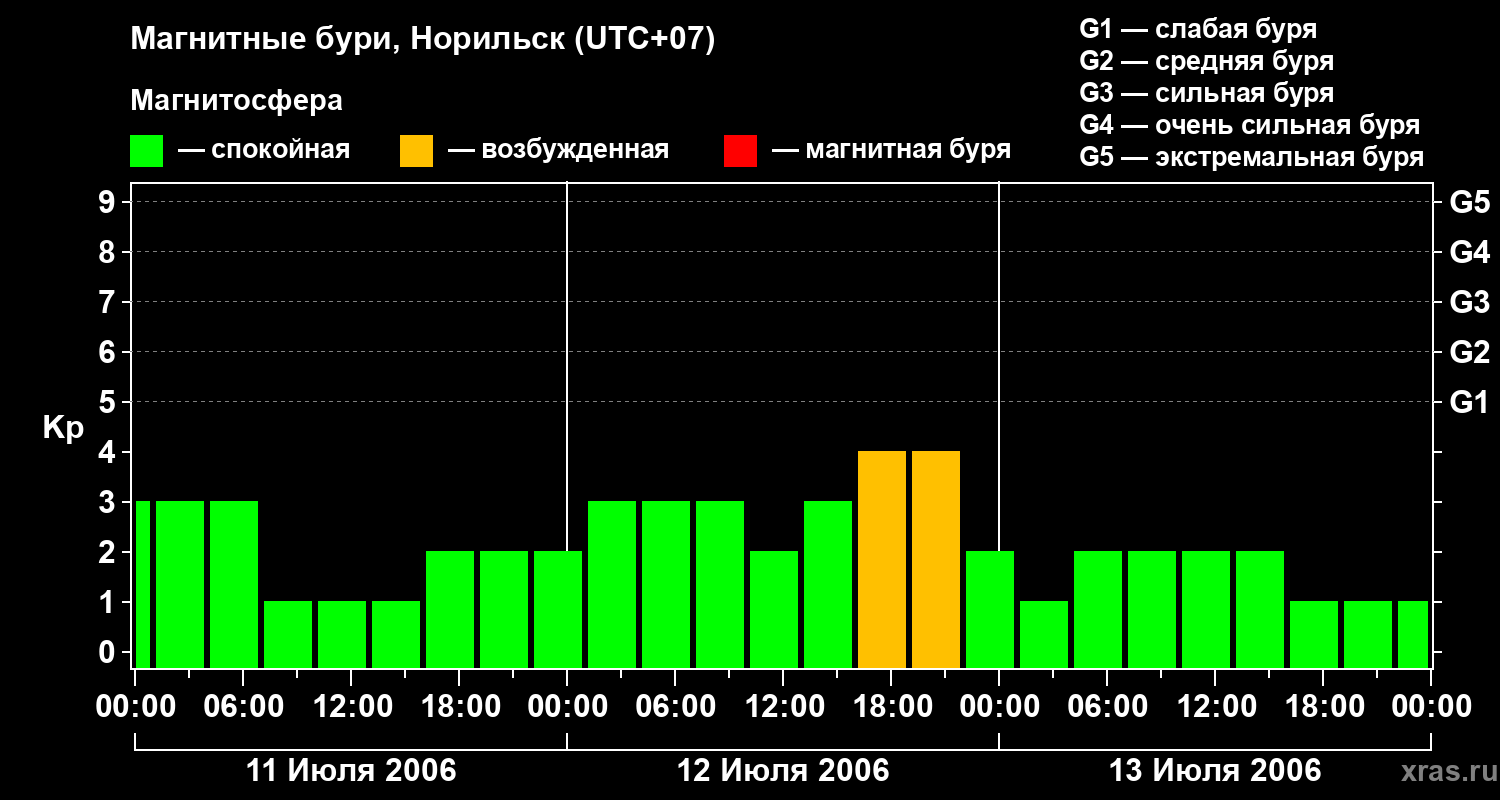Click the '18:00' time label for 13 Июля
The image size is (1500, 800).
click(1323, 707)
